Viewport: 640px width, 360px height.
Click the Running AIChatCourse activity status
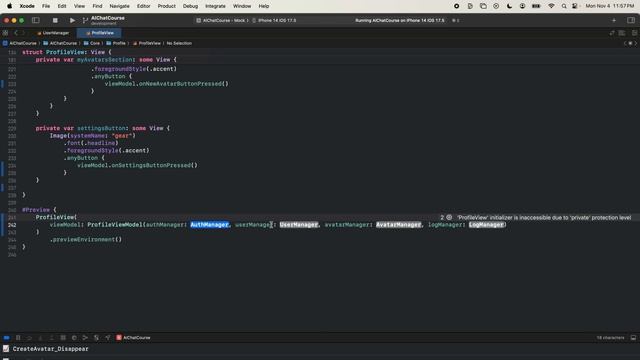click(x=400, y=20)
